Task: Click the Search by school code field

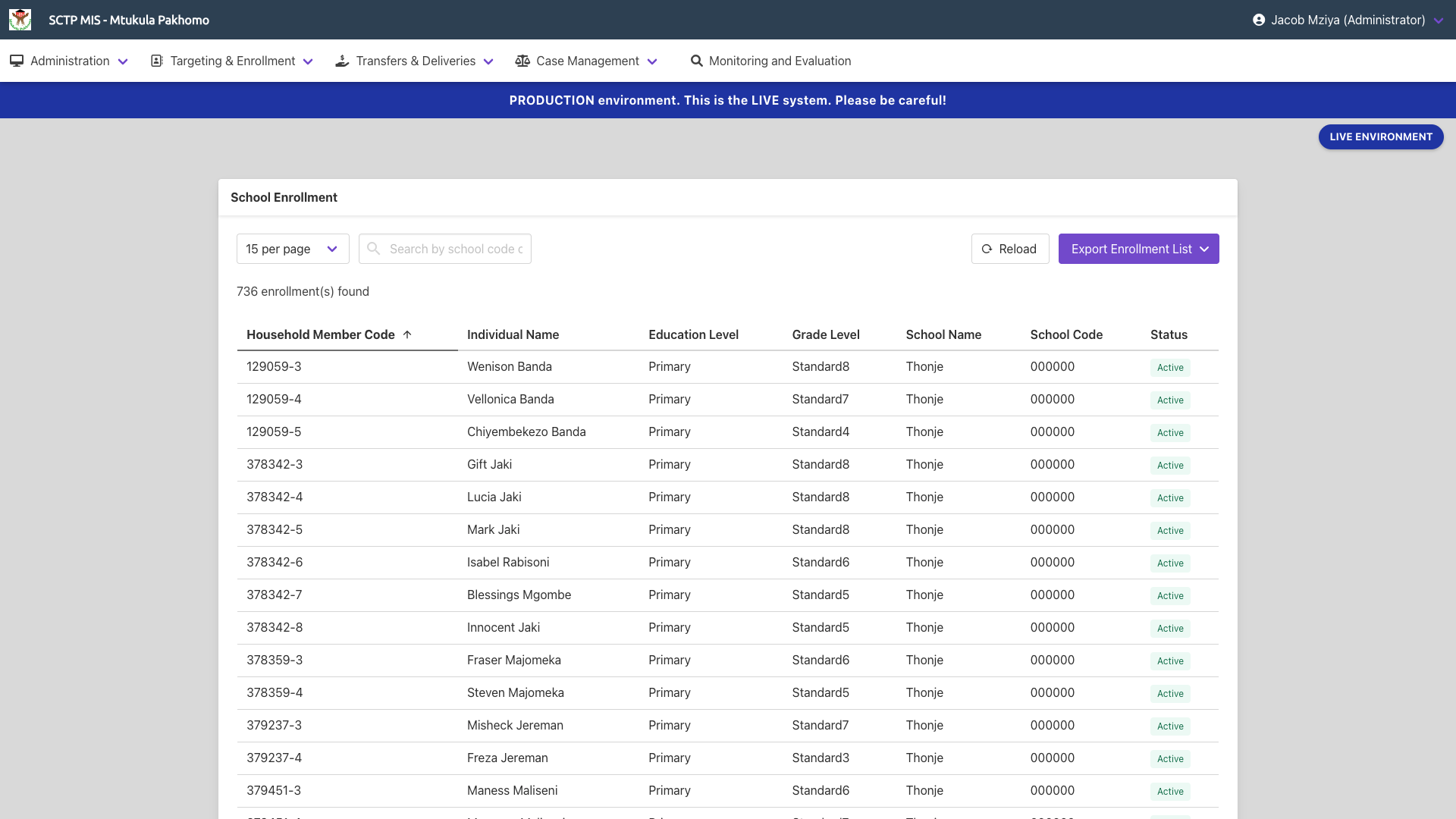Action: point(445,249)
